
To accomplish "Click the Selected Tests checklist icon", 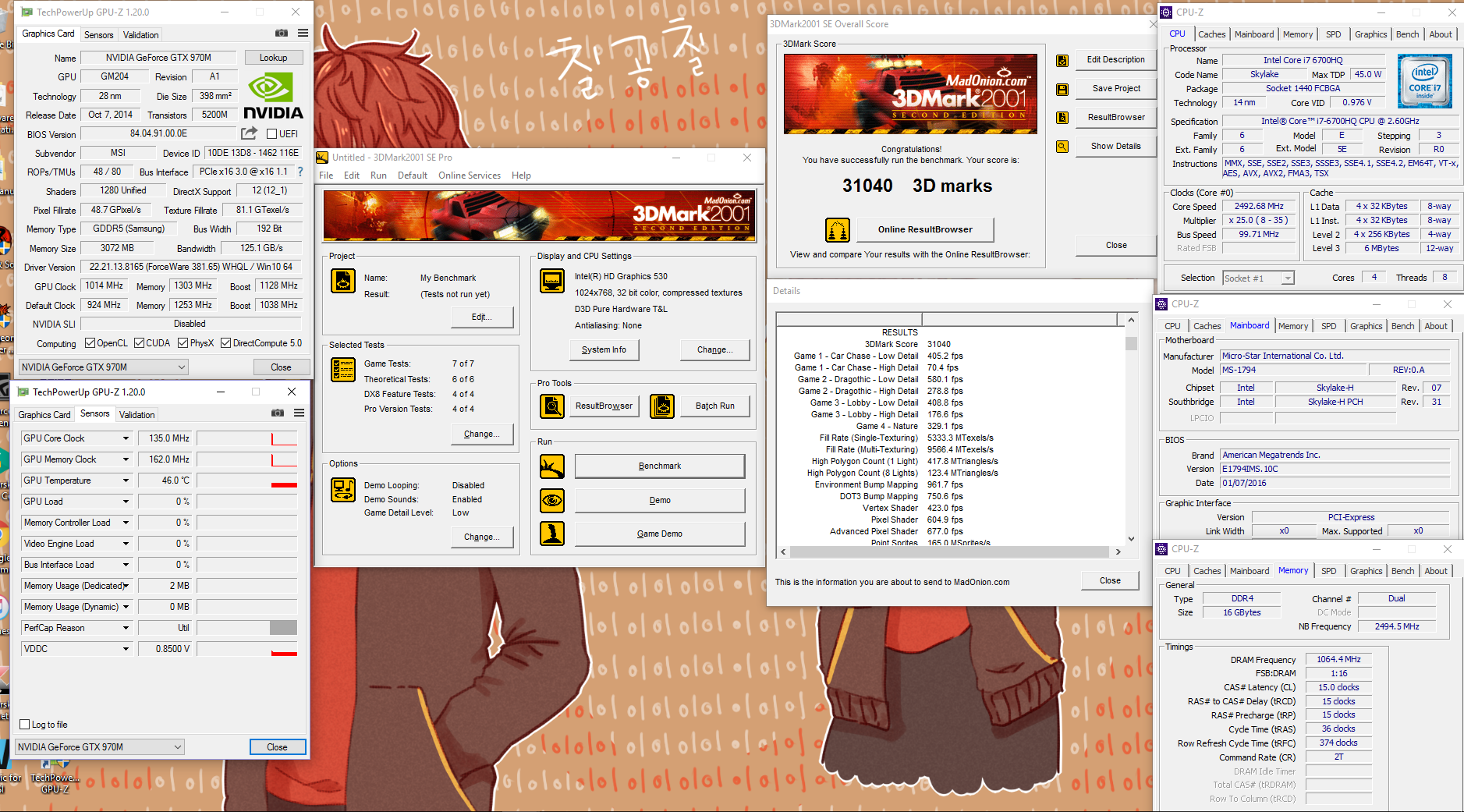I will [x=343, y=370].
